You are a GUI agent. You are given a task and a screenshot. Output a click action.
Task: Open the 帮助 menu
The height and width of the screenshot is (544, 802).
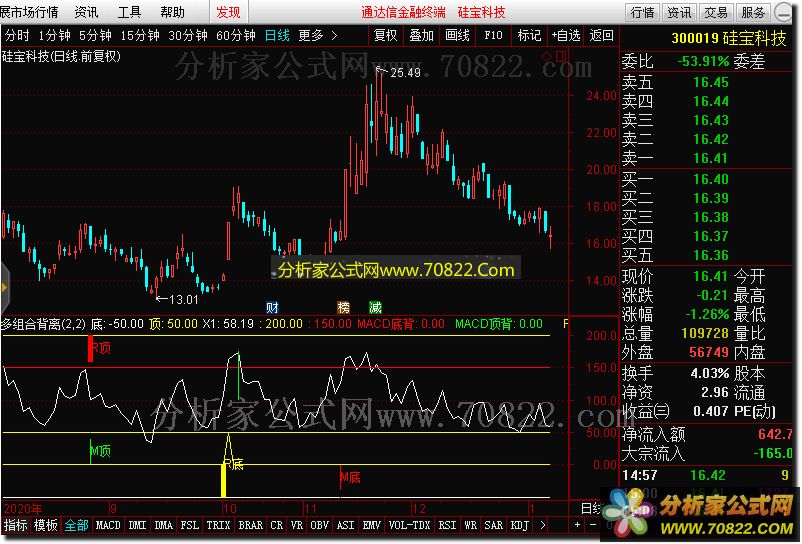pos(172,12)
